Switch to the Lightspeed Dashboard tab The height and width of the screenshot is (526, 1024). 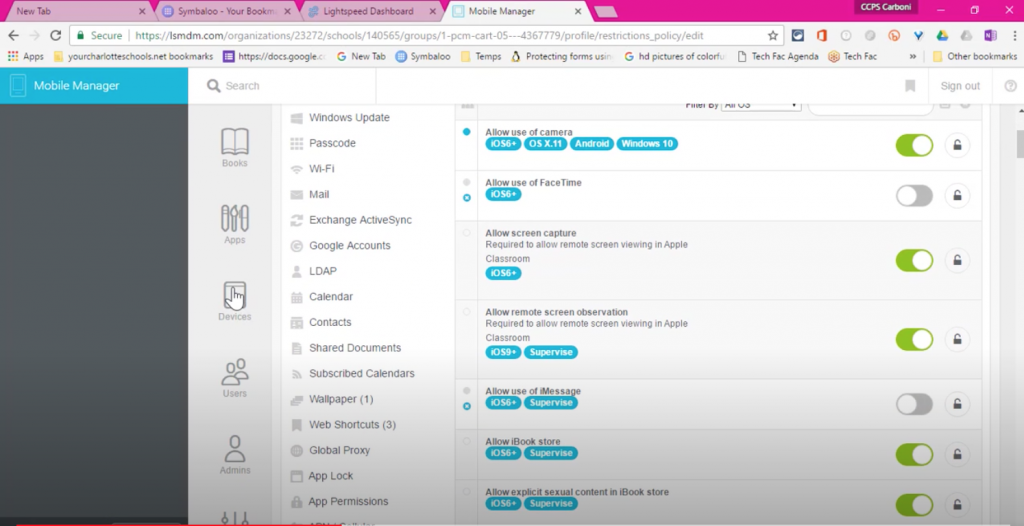[x=370, y=11]
